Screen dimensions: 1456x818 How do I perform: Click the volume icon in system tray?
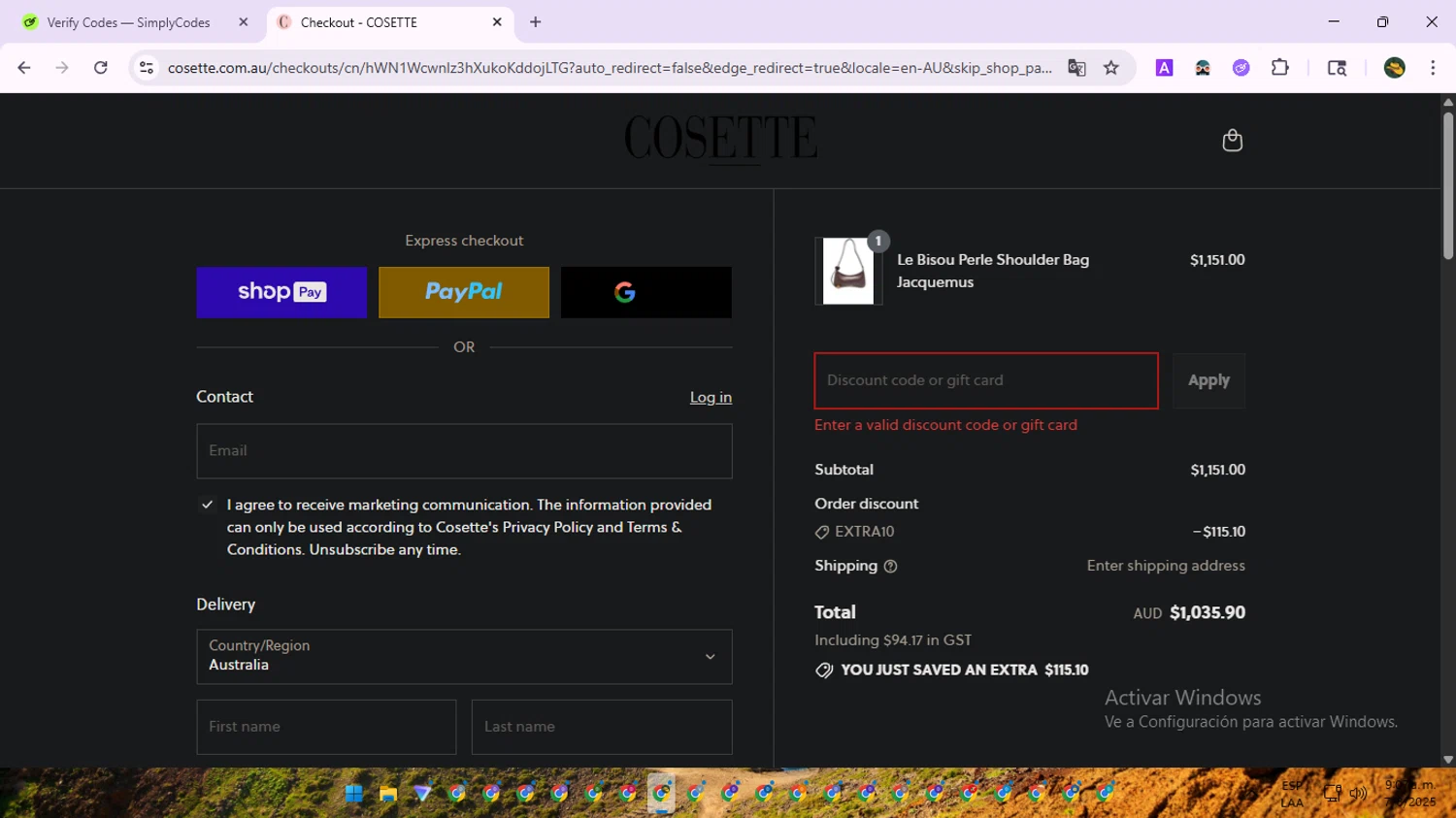(x=1358, y=793)
